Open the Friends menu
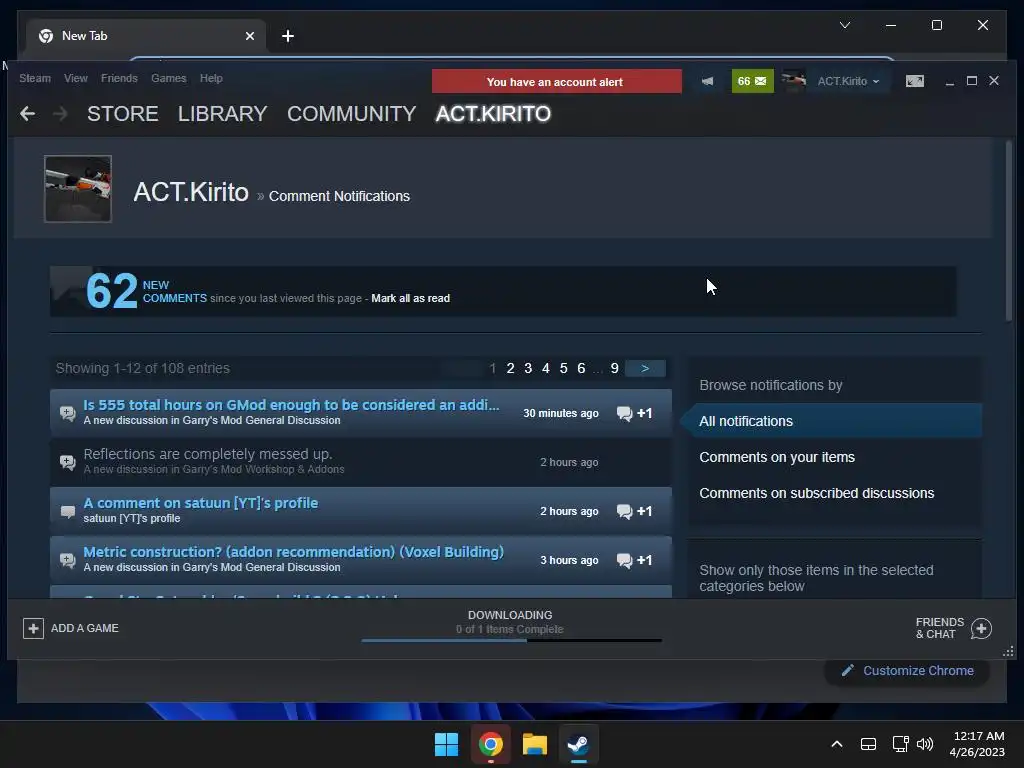 [x=119, y=78]
